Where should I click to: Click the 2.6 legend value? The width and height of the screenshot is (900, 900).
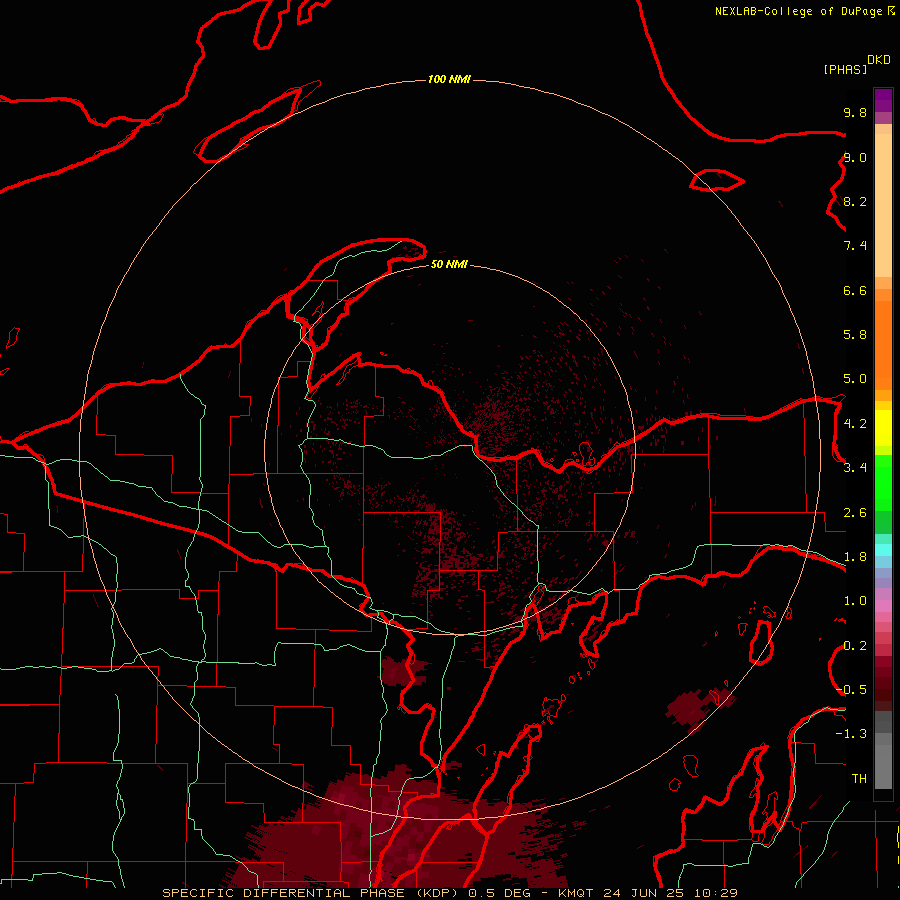click(x=855, y=512)
